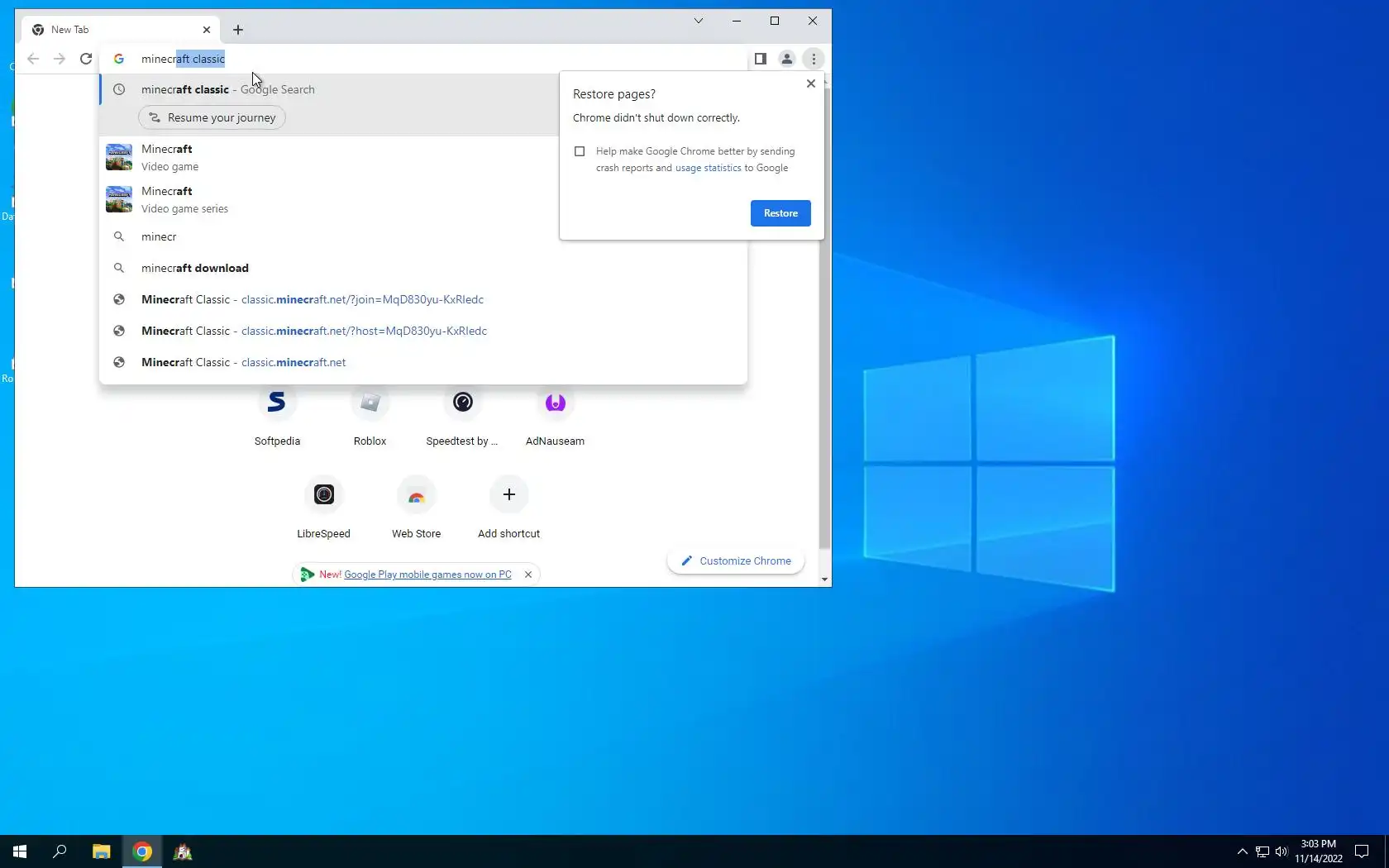Screen dimensions: 1389x868
Task: Click the page's vertical scrollbar
Action: coord(824,318)
